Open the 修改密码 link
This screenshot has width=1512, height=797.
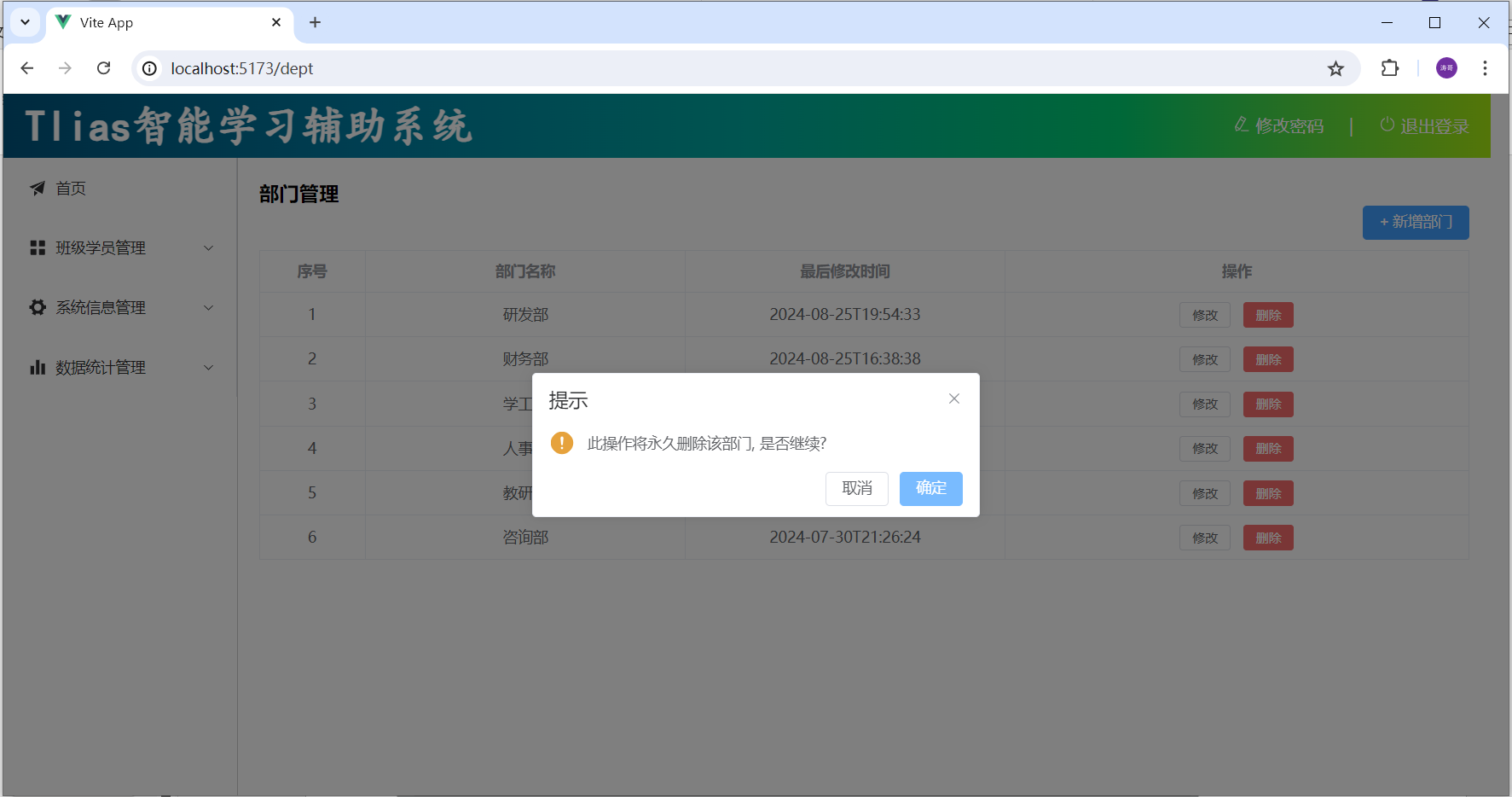point(1279,126)
